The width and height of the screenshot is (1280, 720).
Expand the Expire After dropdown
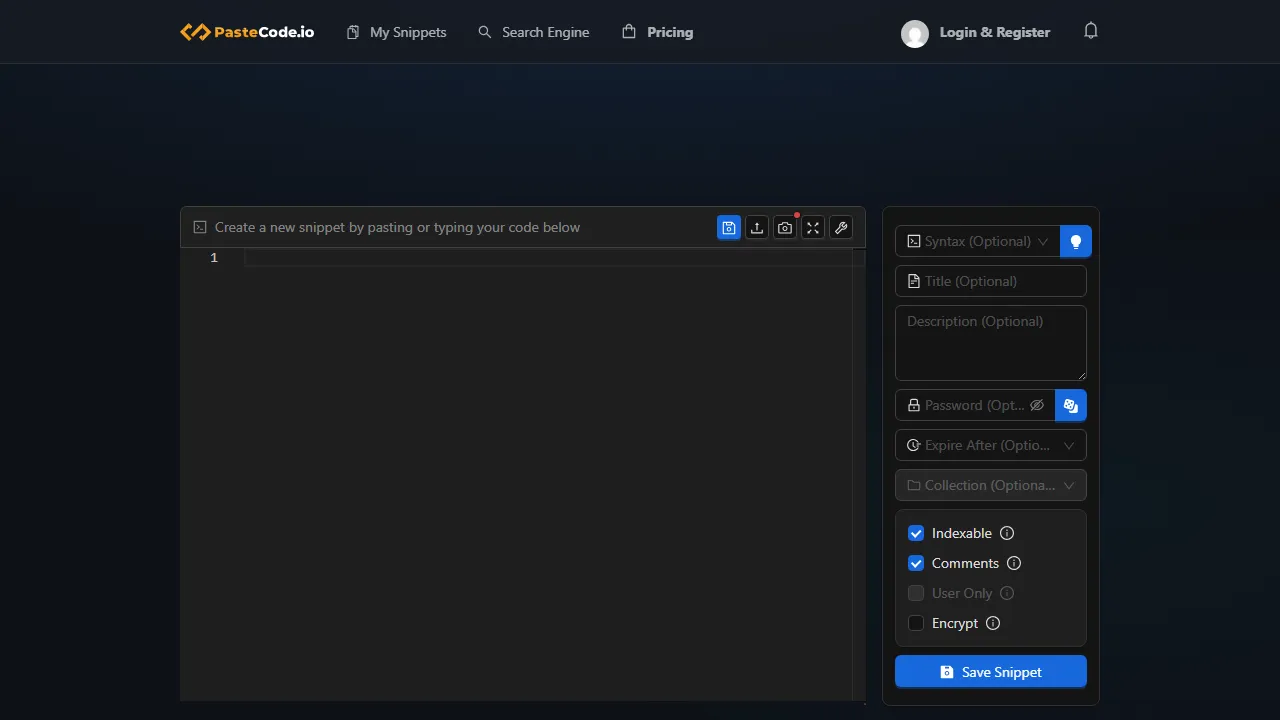pos(990,445)
